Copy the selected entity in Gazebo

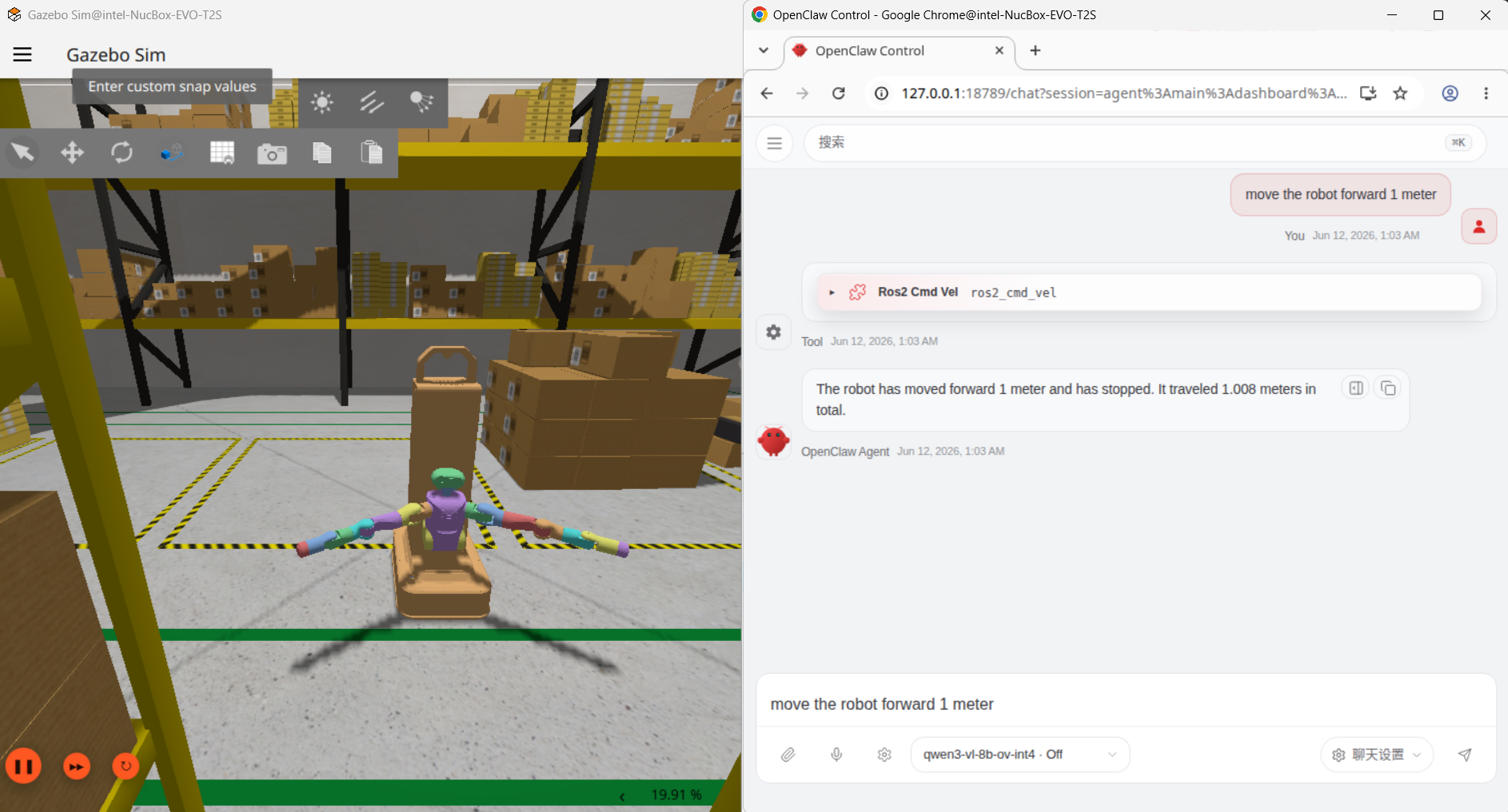point(321,152)
